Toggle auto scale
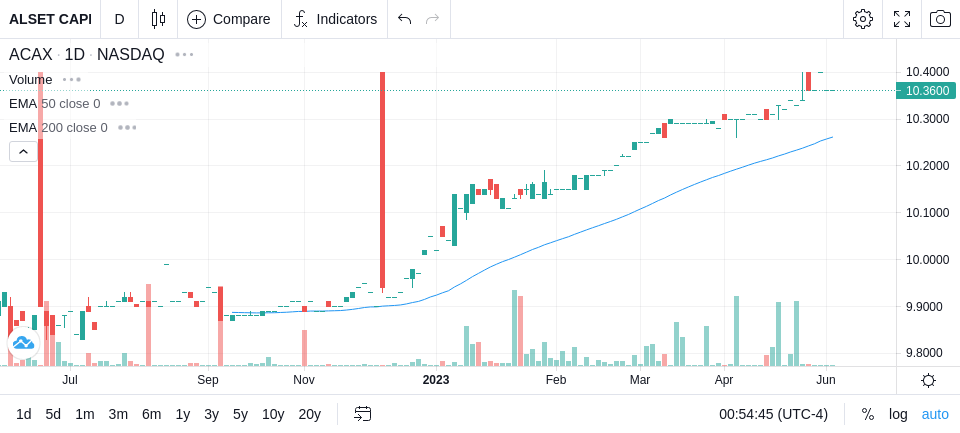Screen dimensions: 960x433 tap(935, 415)
